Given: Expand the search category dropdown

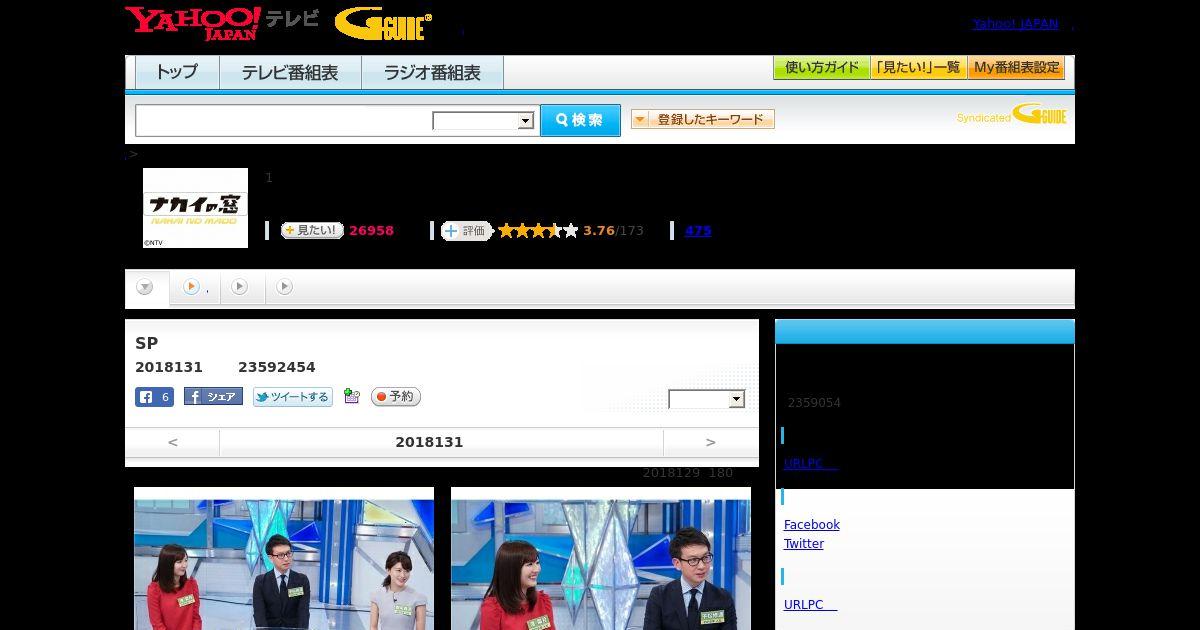Looking at the screenshot, I should click(483, 121).
